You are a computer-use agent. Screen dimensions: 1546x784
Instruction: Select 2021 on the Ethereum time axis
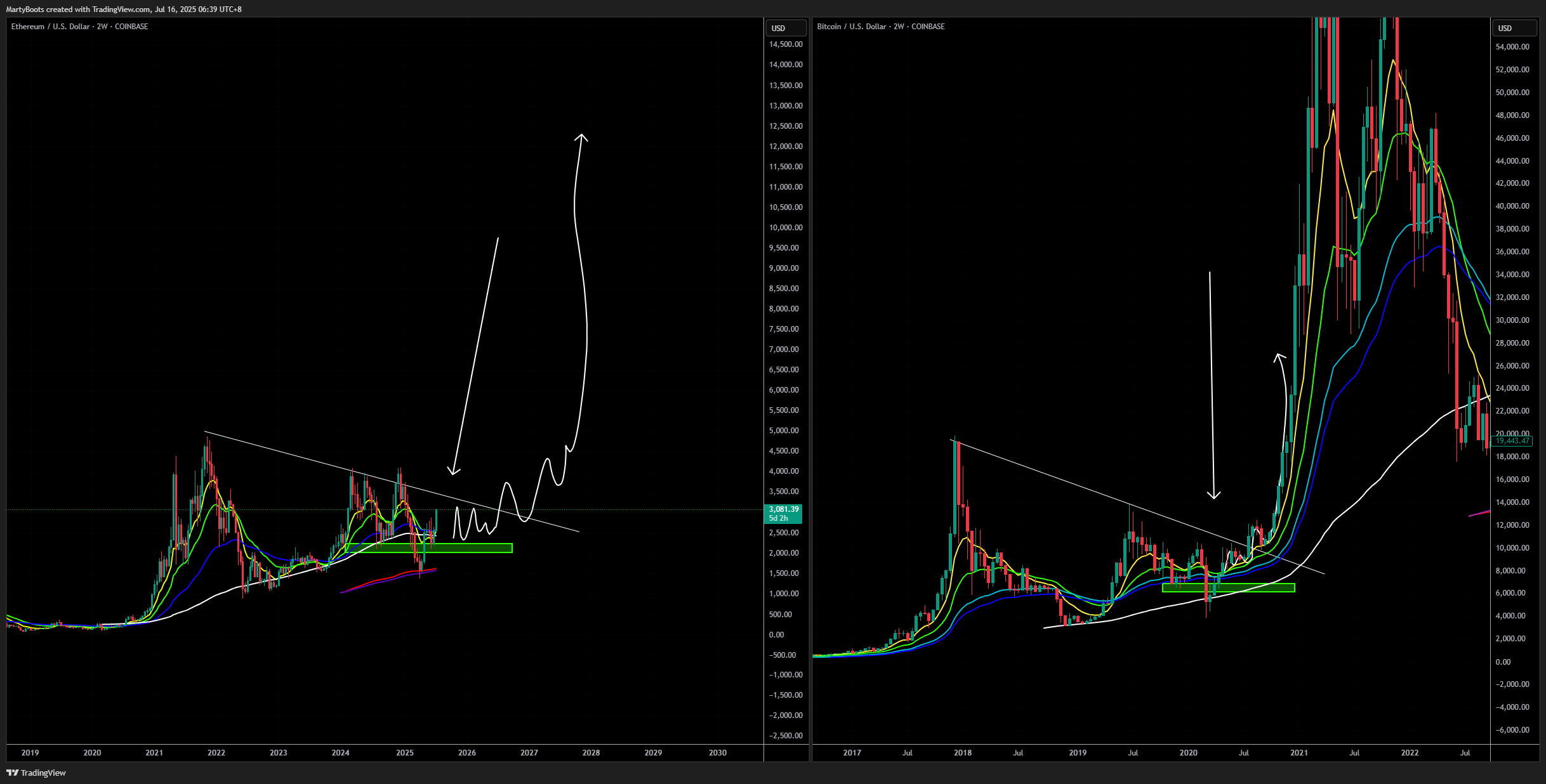coord(154,753)
